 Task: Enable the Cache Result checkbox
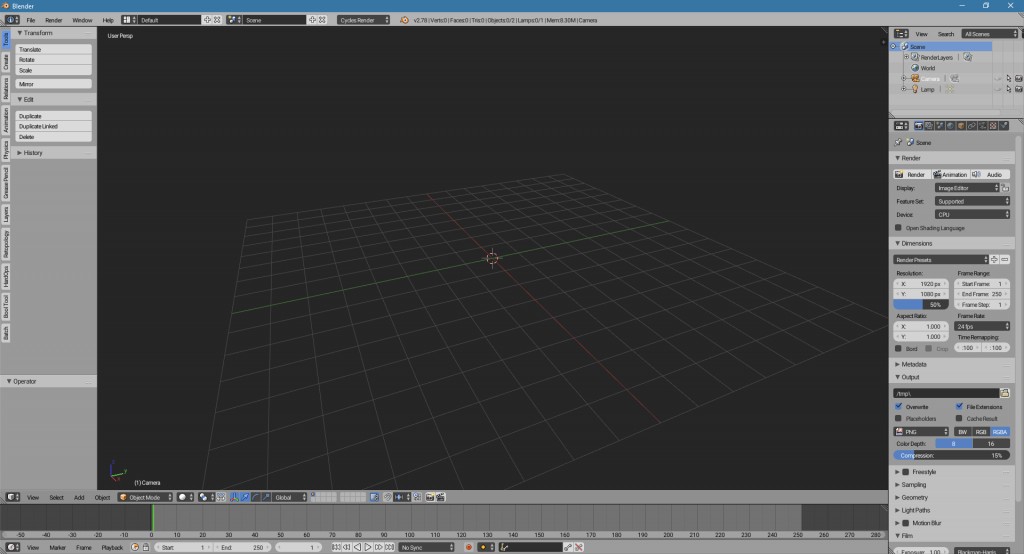tap(959, 418)
